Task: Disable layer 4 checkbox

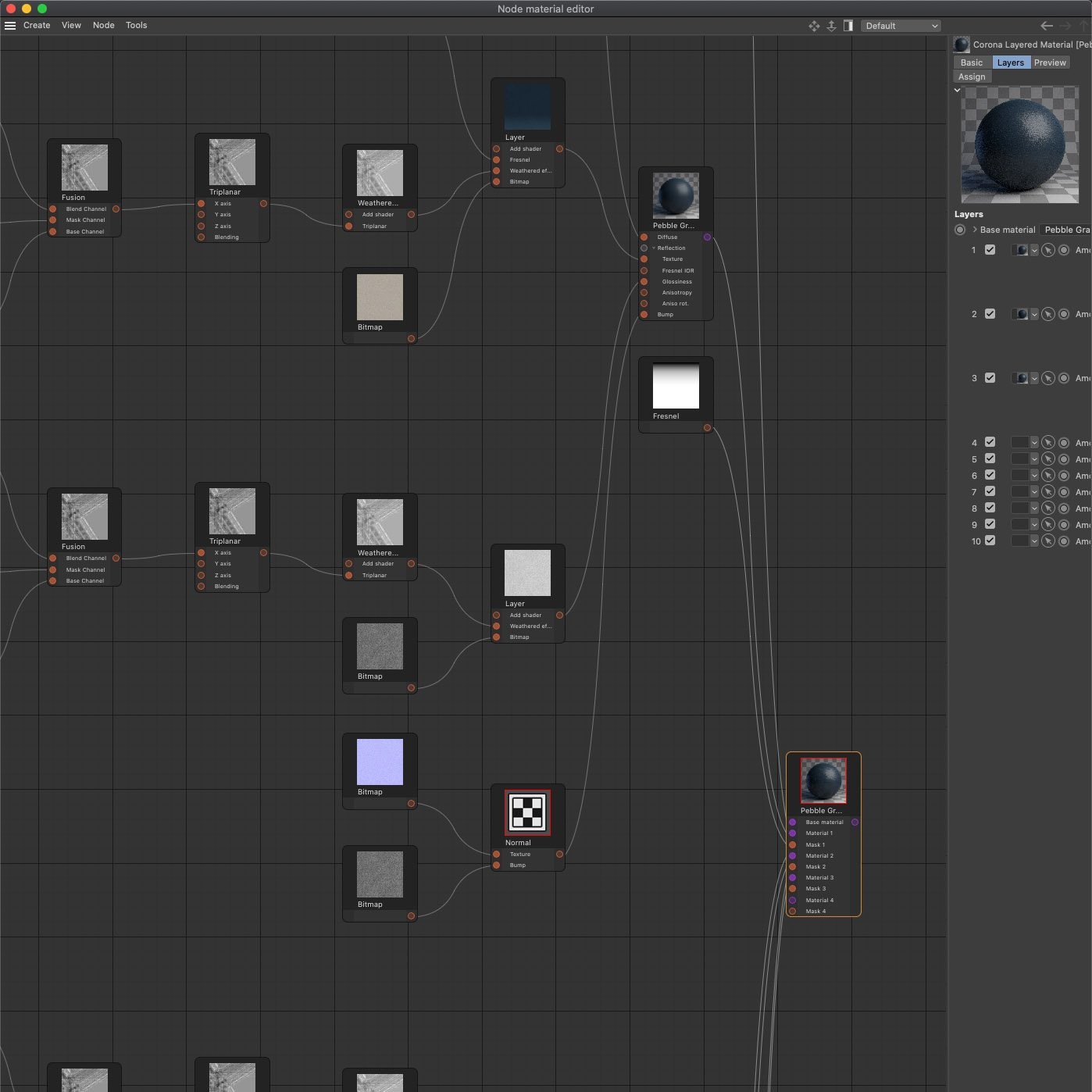Action: tap(990, 442)
